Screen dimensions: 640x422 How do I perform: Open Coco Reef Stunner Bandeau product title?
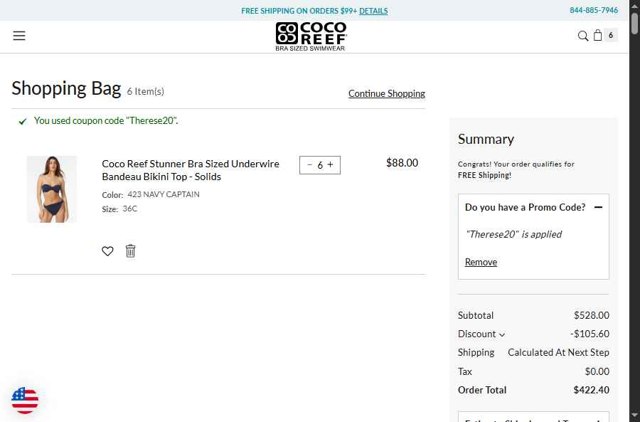(x=191, y=170)
